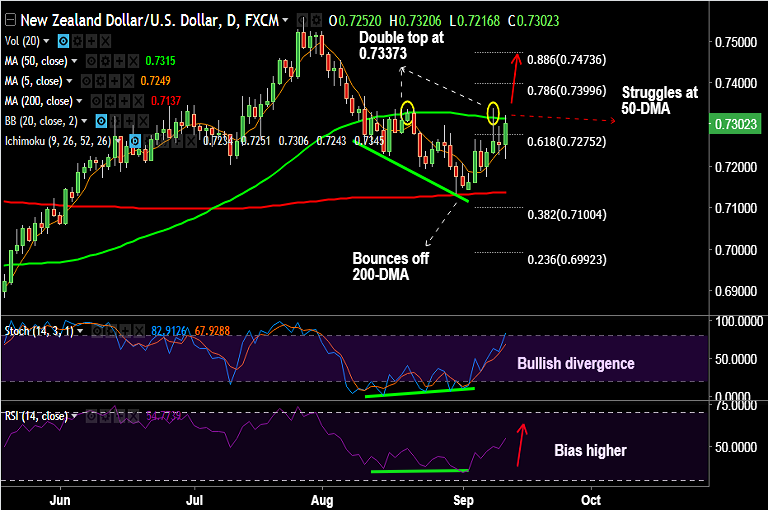Remove the Vol (20) indicator with X
Image resolution: width=768 pixels, height=511 pixels.
click(x=105, y=41)
